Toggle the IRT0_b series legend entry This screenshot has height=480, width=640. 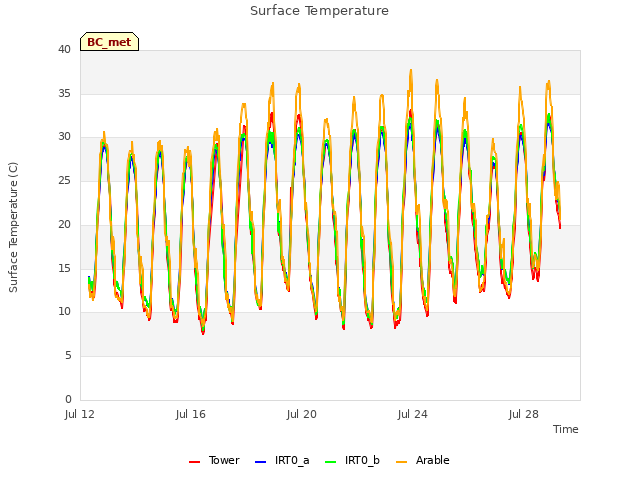(352, 461)
